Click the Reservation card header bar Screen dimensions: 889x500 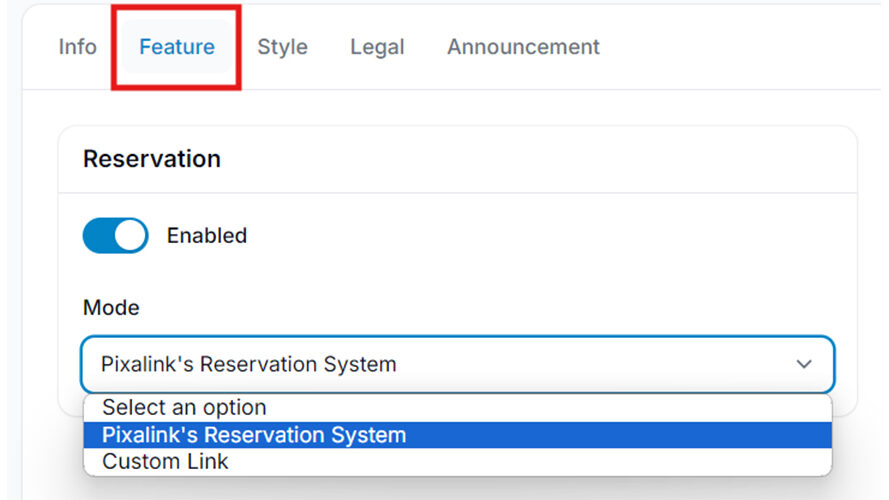[x=458, y=159]
